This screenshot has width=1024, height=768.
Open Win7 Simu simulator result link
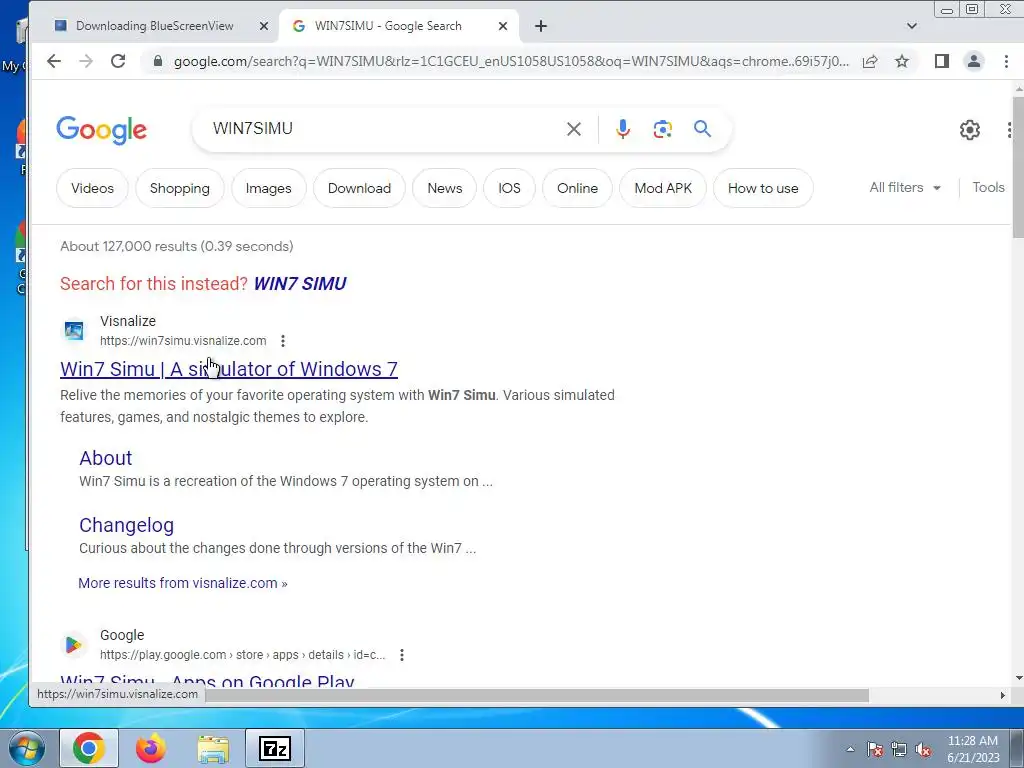(229, 369)
